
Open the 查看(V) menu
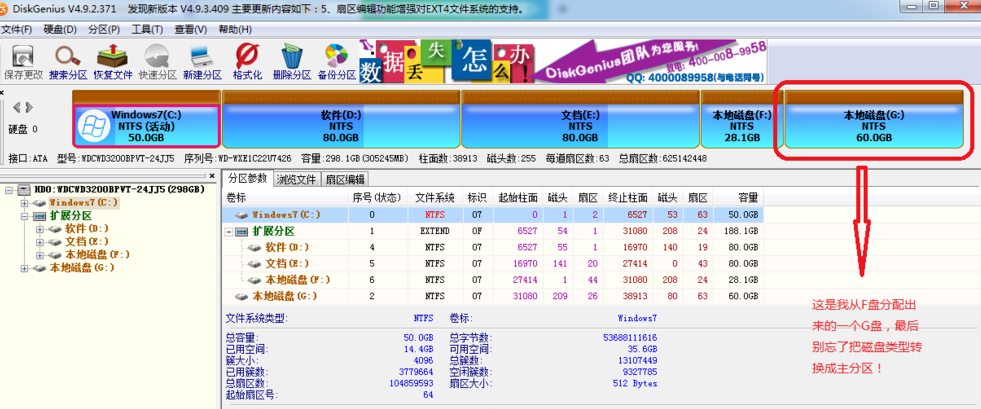click(191, 29)
